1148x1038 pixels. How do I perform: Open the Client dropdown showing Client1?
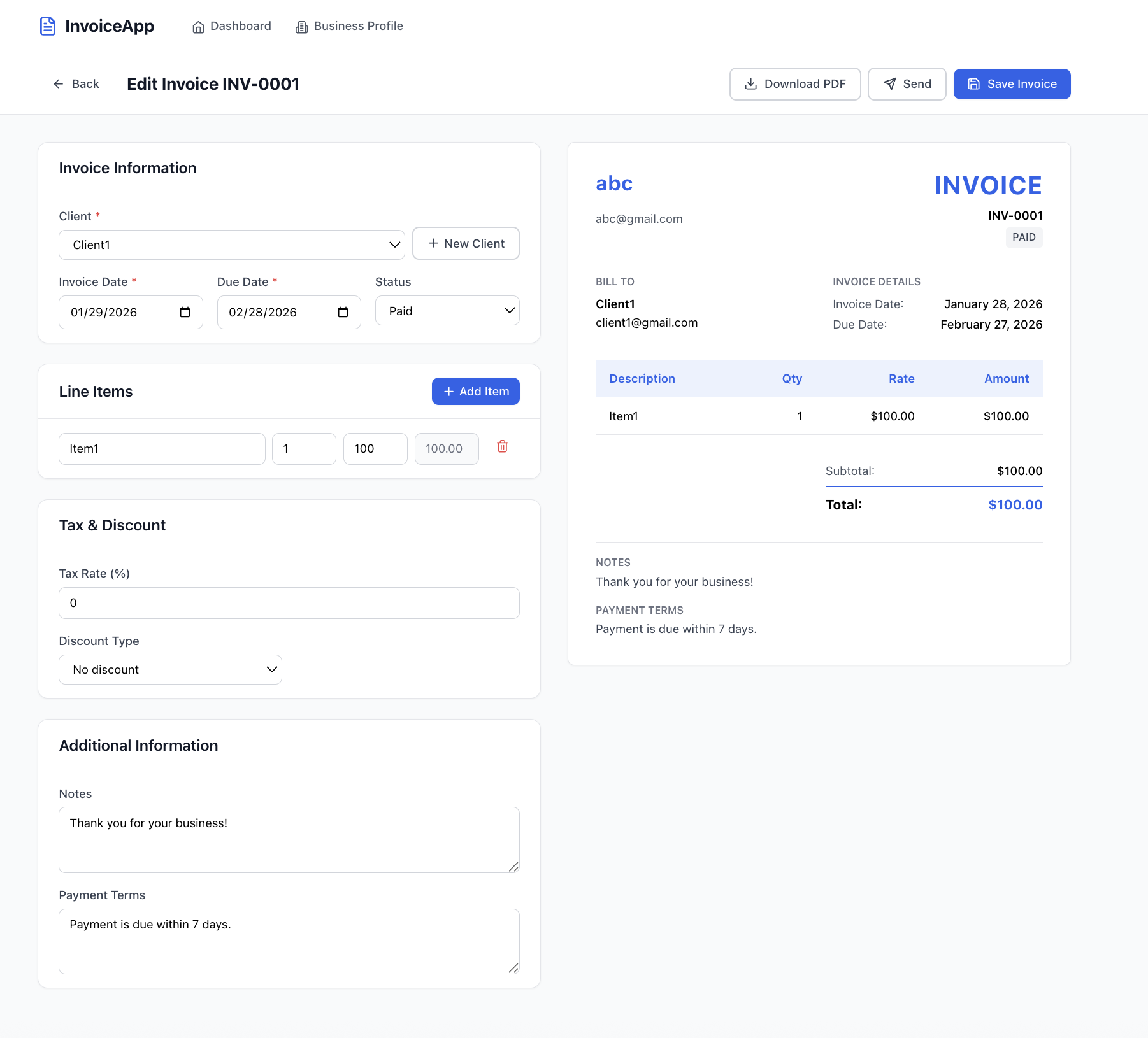coord(232,245)
